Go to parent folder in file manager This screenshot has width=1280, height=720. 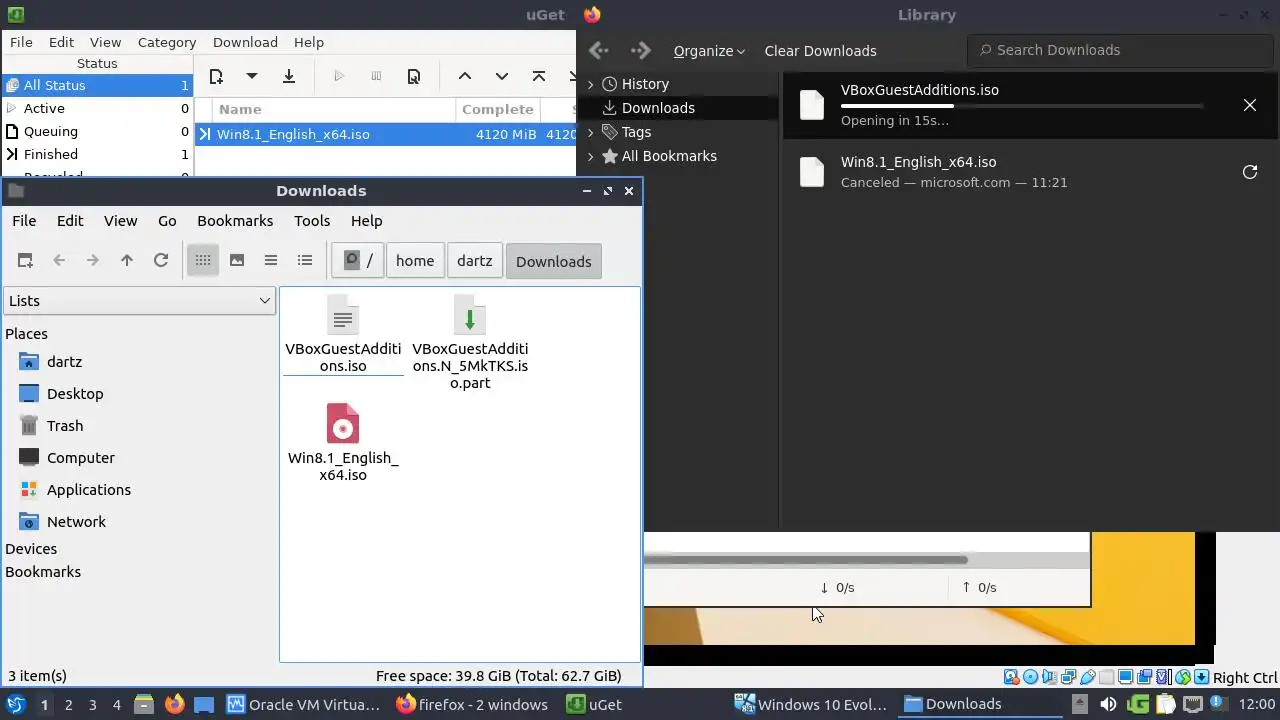[127, 261]
